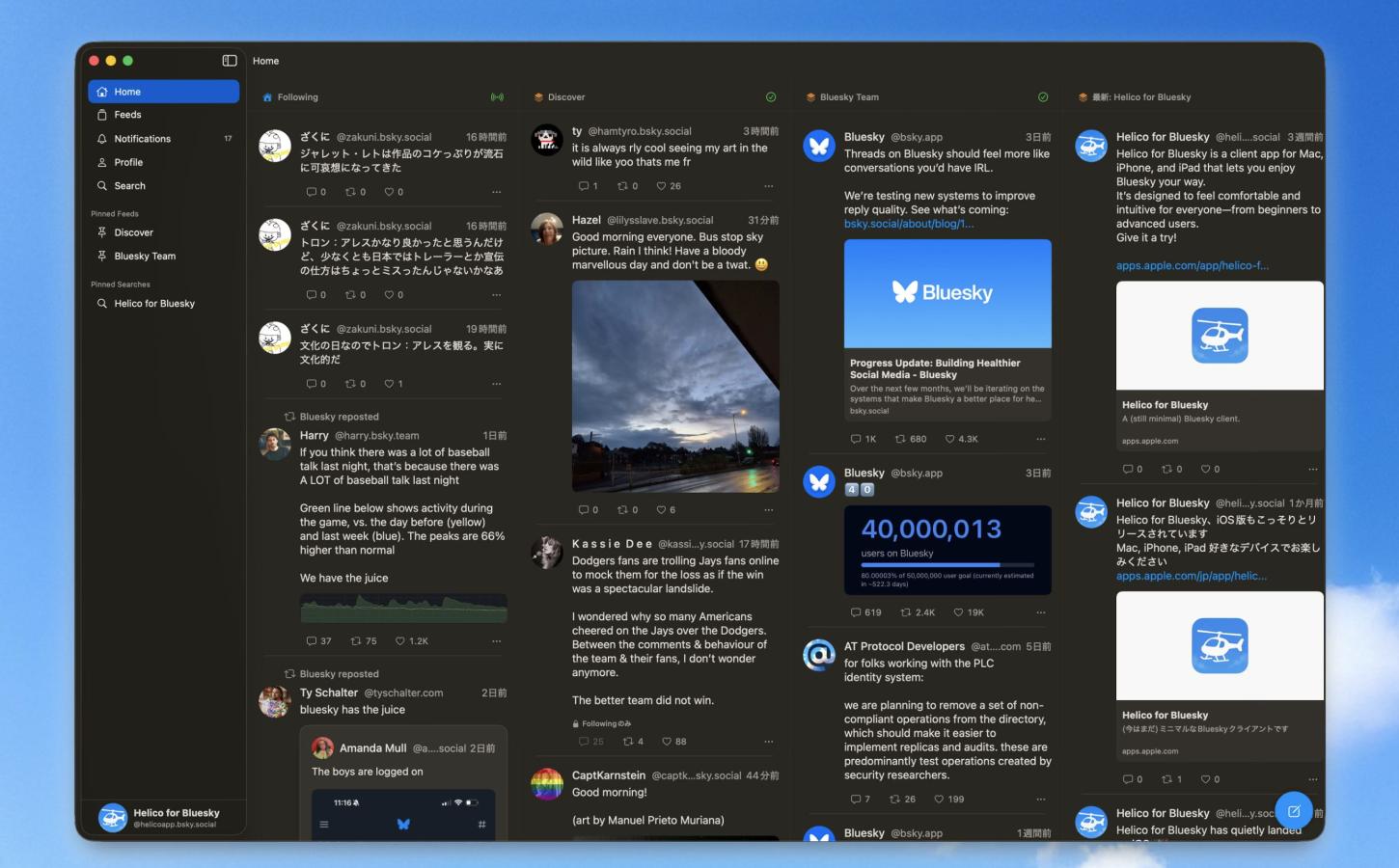The image size is (1399, 868).
Task: Open Home in the sidebar
Action: [x=164, y=92]
